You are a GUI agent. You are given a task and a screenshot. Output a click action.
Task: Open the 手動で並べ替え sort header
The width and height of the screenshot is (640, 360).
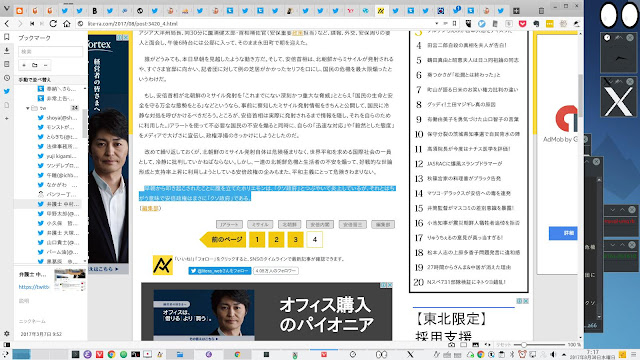point(51,80)
